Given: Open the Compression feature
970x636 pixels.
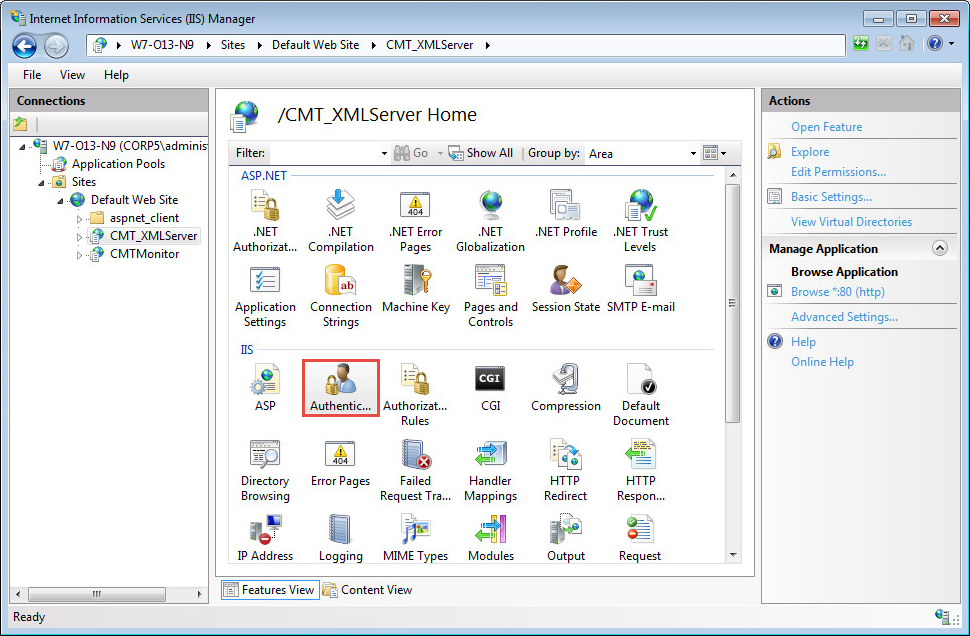Looking at the screenshot, I should pyautogui.click(x=565, y=388).
